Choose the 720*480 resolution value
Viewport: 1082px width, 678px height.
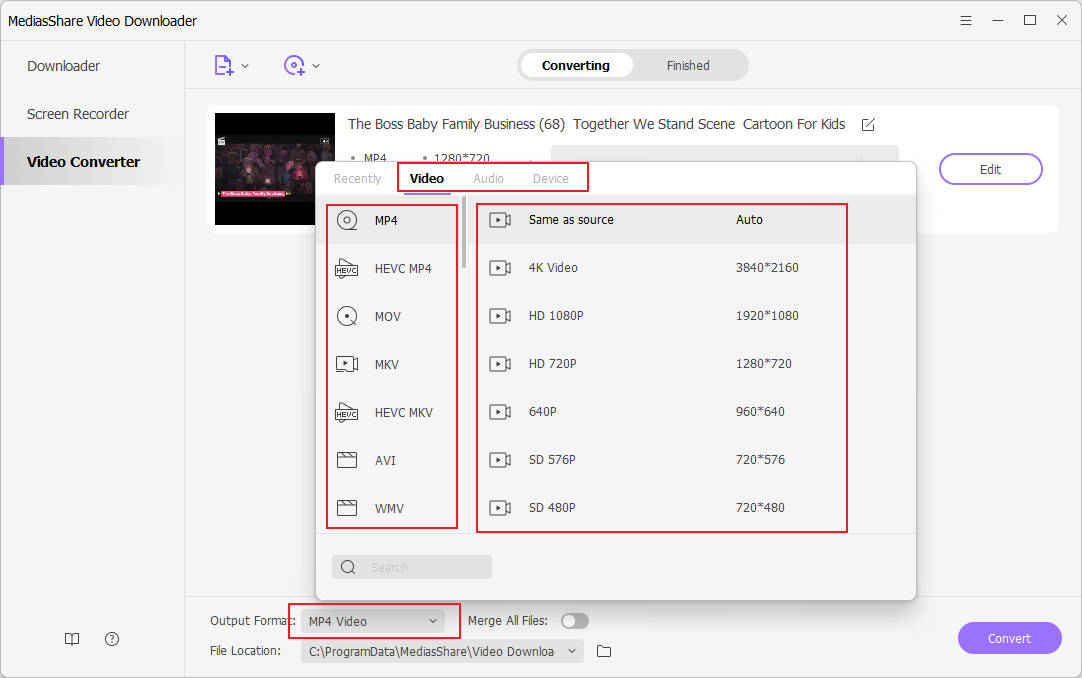click(x=760, y=508)
